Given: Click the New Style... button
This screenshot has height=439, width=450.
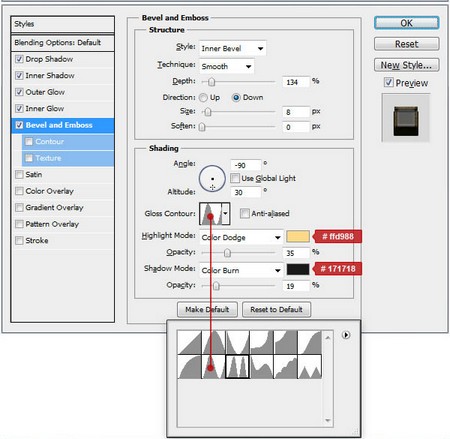Looking at the screenshot, I should point(406,65).
